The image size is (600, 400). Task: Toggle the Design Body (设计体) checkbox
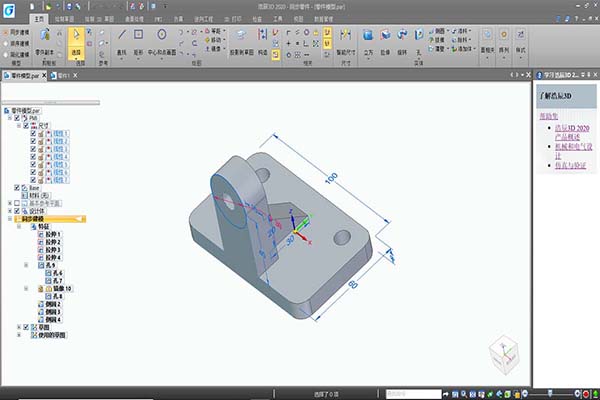click(x=17, y=211)
